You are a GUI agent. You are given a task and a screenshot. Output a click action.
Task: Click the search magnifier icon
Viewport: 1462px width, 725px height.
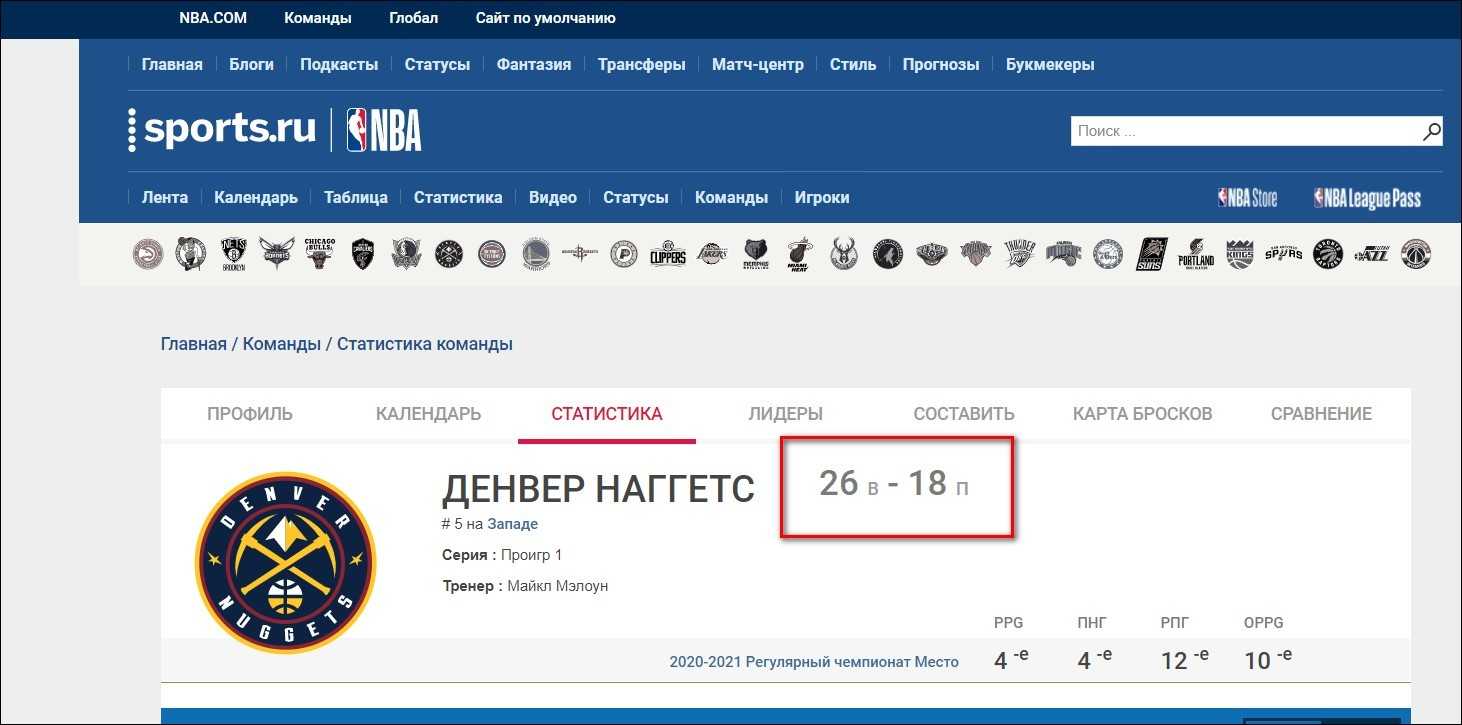[1431, 131]
